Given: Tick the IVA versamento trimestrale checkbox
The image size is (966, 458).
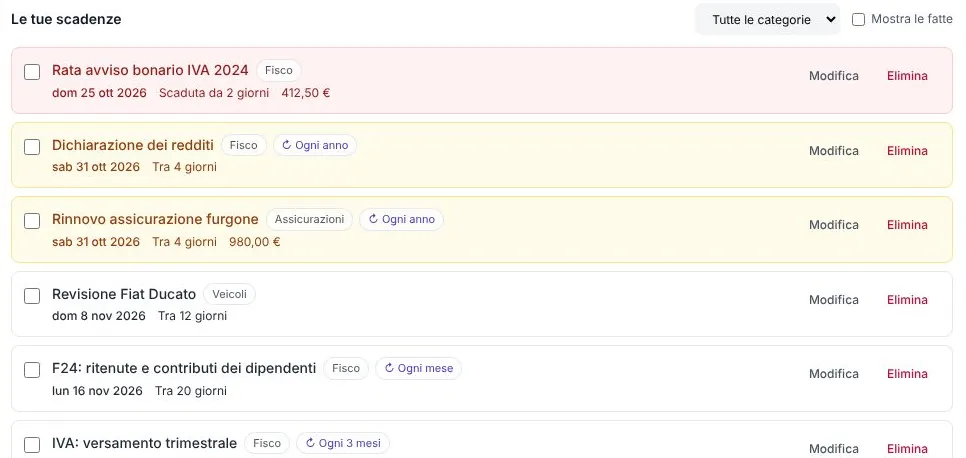Looking at the screenshot, I should 32,444.
